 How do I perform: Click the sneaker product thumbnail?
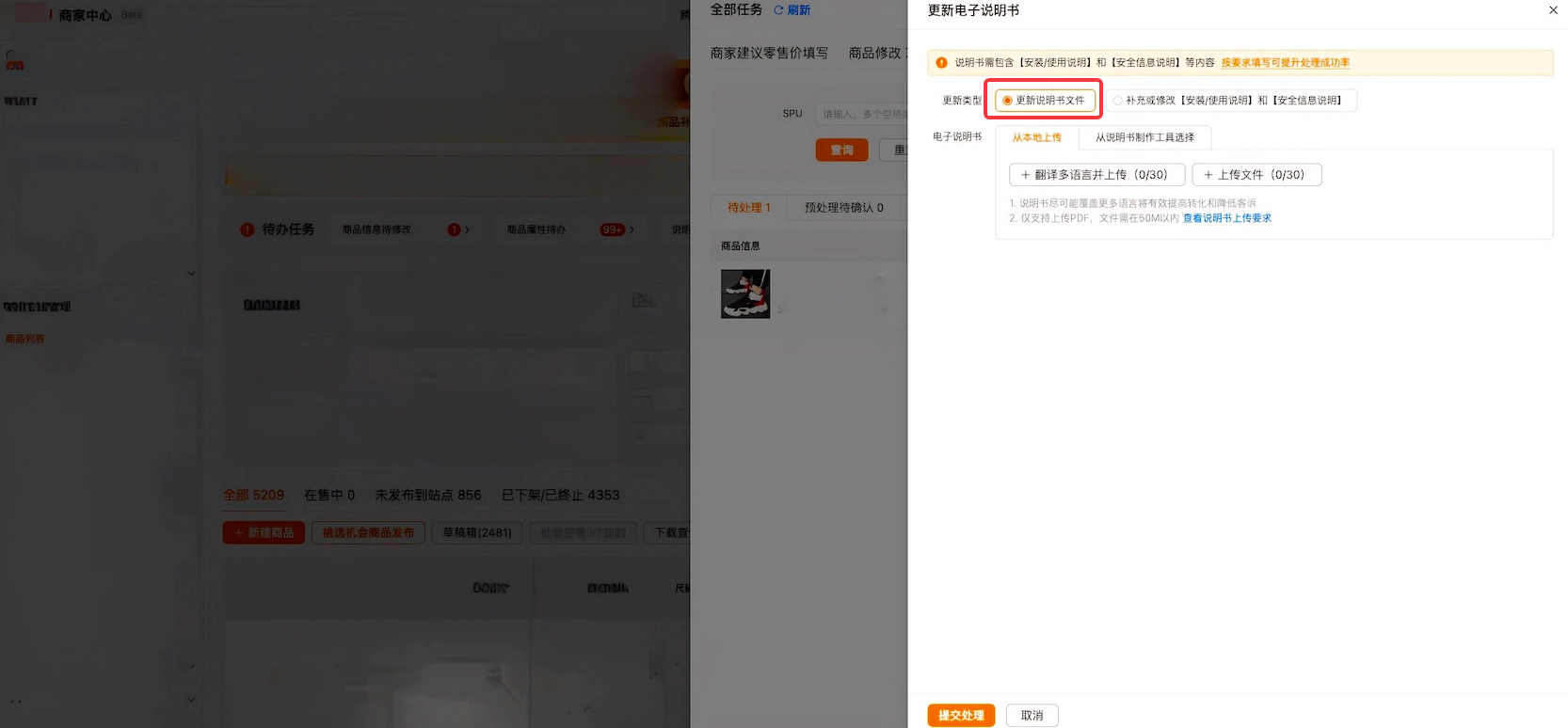pyautogui.click(x=745, y=293)
